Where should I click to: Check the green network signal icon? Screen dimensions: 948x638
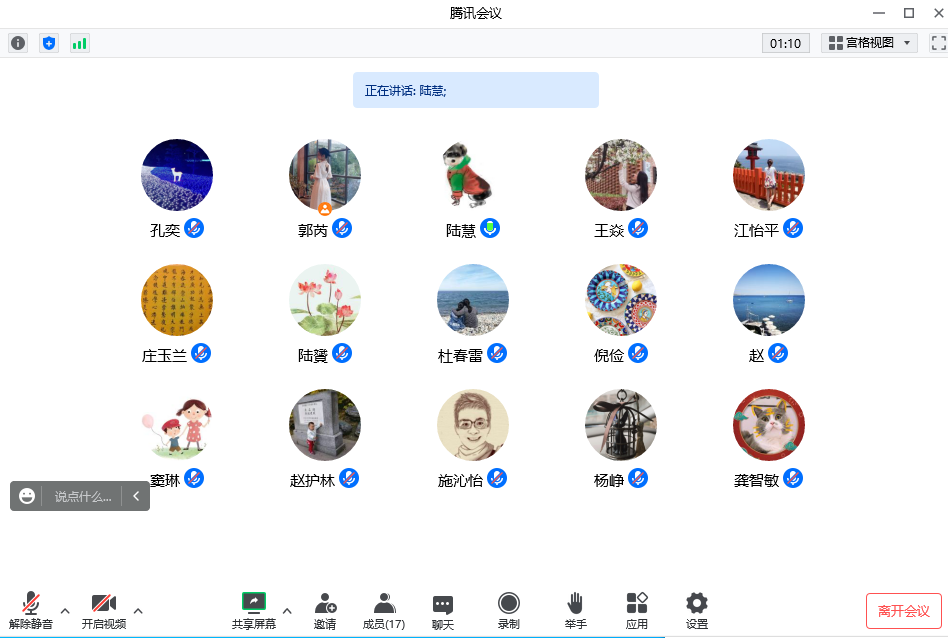(80, 43)
